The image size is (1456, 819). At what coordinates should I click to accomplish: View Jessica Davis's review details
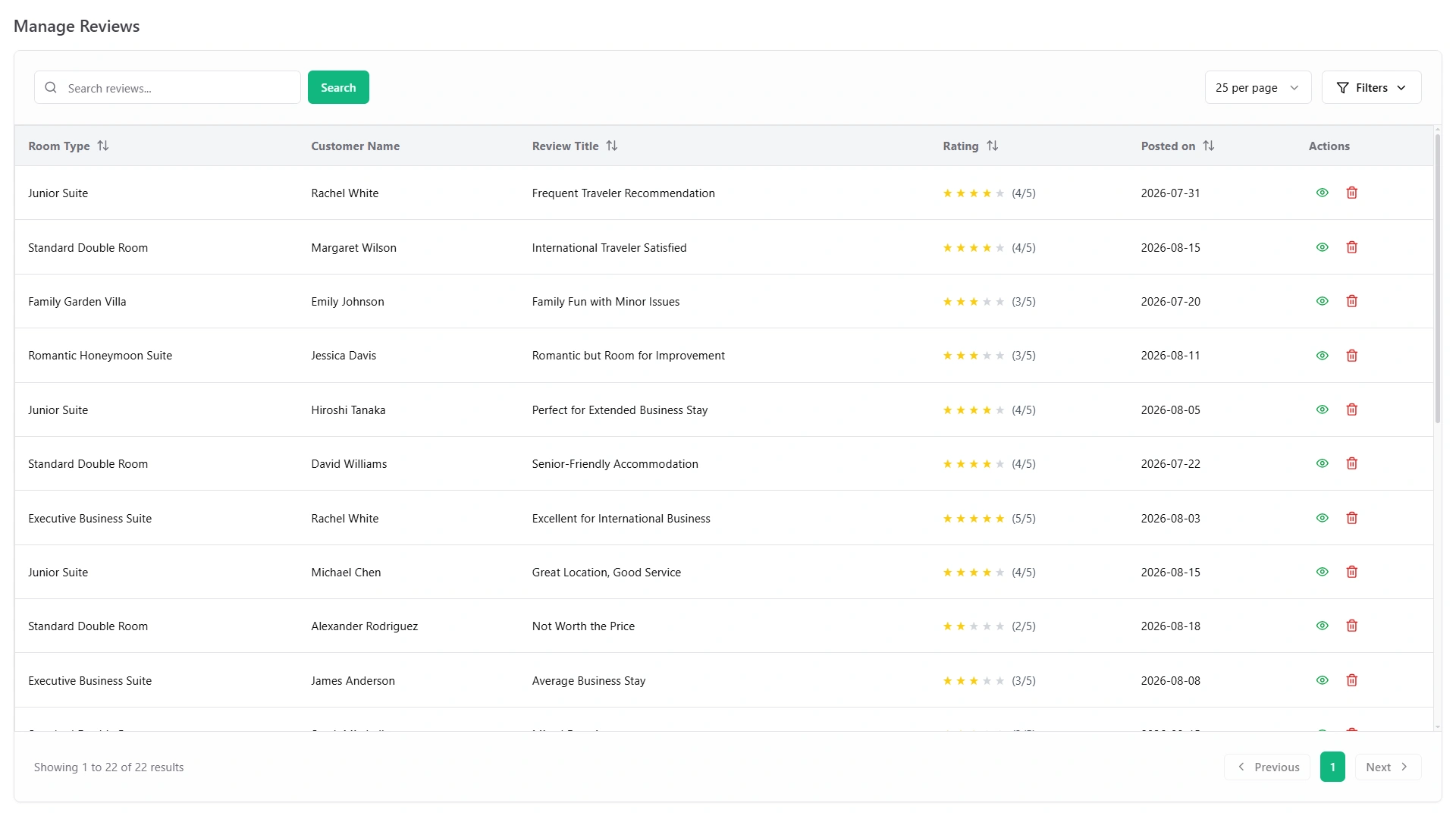1322,356
